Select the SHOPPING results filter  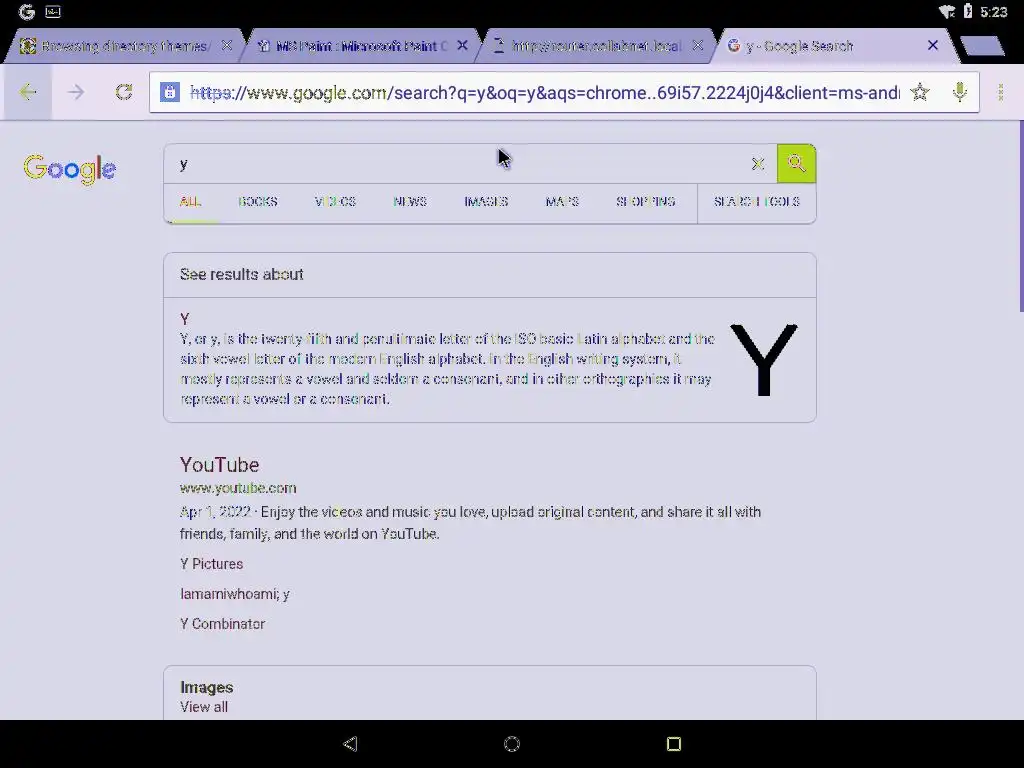(x=646, y=201)
